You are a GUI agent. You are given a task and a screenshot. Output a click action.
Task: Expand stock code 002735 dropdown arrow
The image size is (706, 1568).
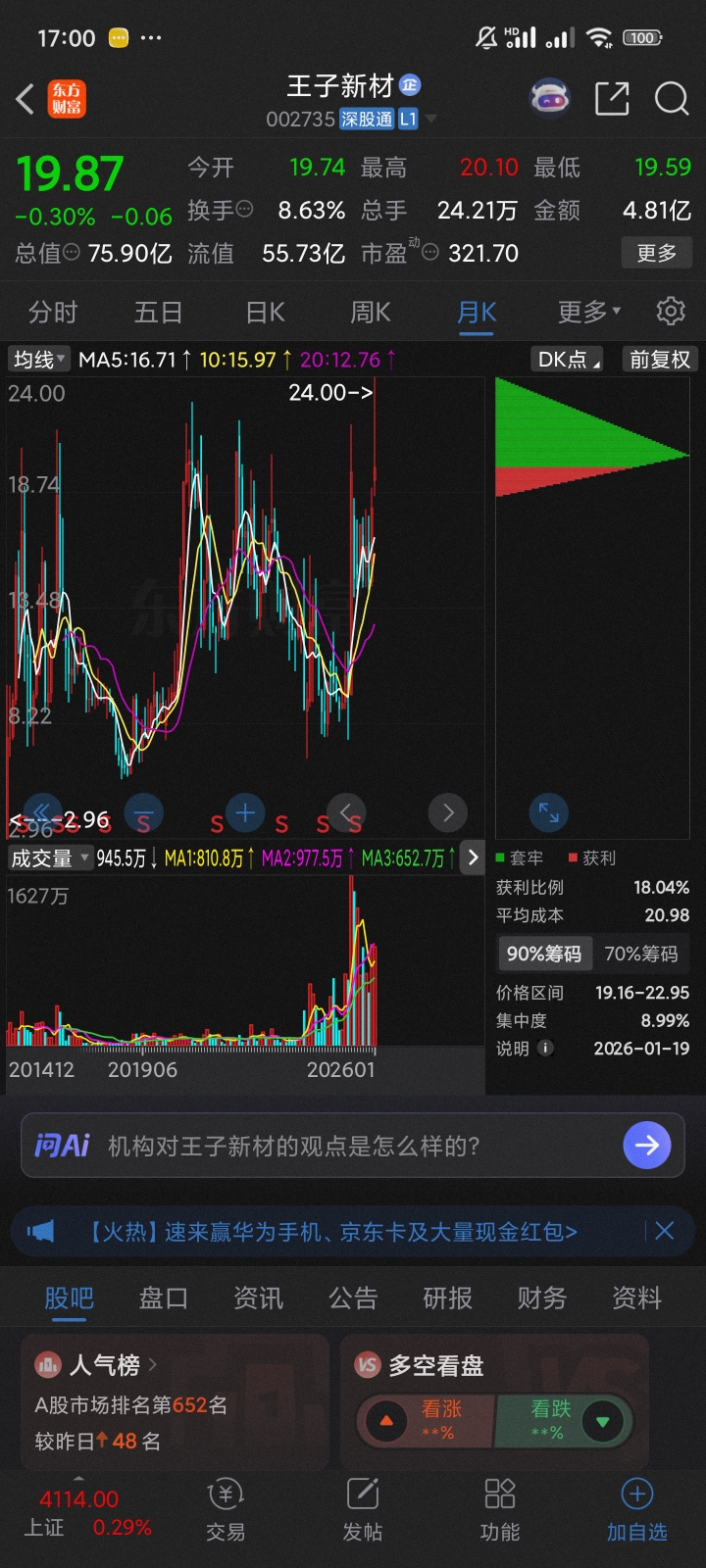[x=429, y=119]
